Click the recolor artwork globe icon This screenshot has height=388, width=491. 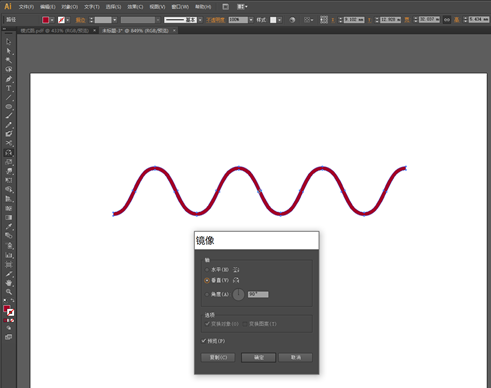click(292, 20)
